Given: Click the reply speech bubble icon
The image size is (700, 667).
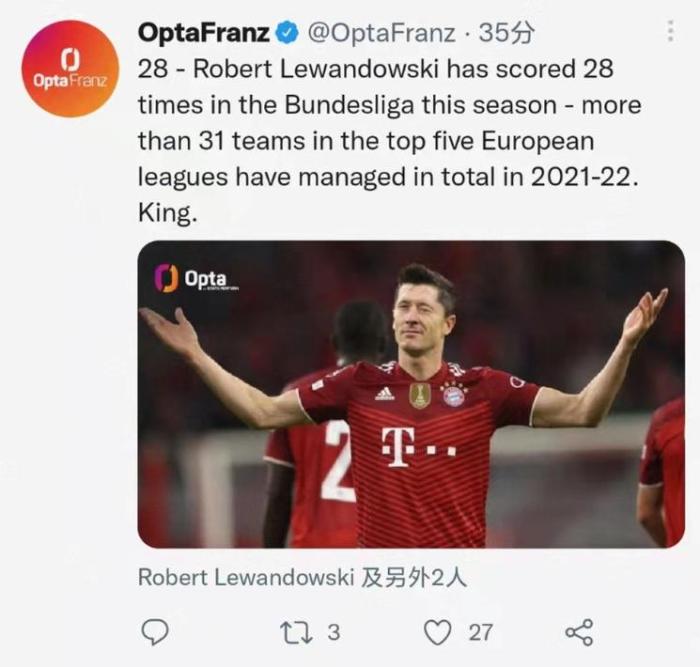Looking at the screenshot, I should pos(153,632).
